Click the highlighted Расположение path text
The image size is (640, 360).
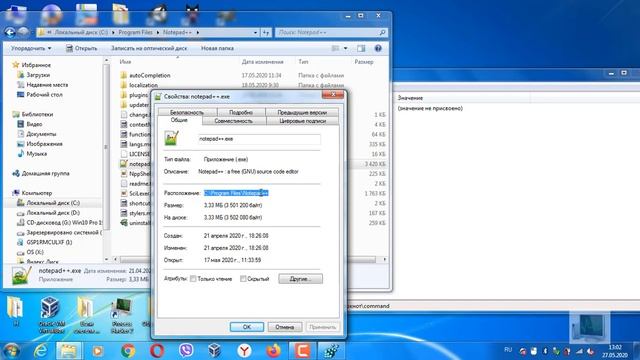(236, 193)
